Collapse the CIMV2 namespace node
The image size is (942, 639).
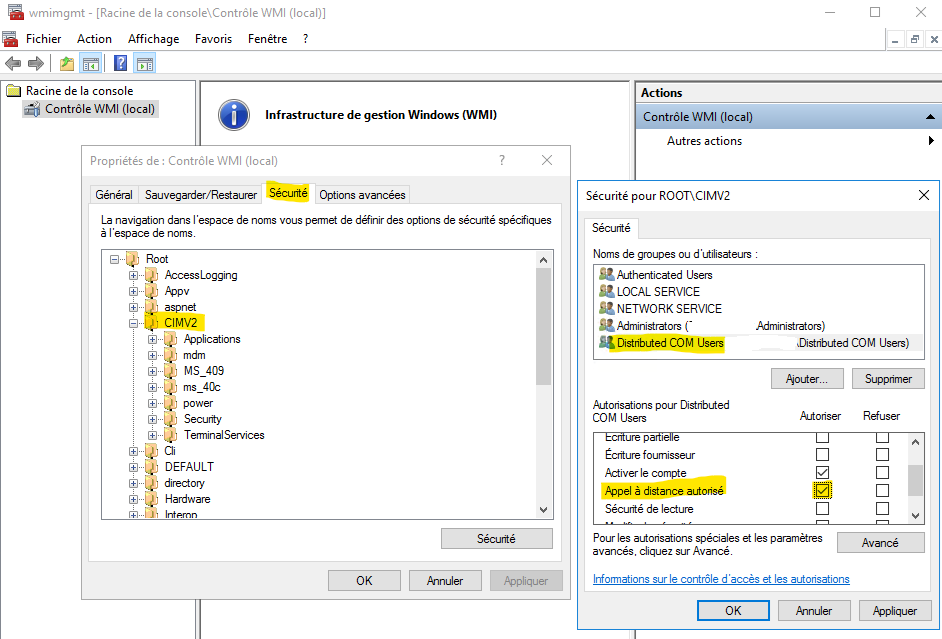[133, 323]
